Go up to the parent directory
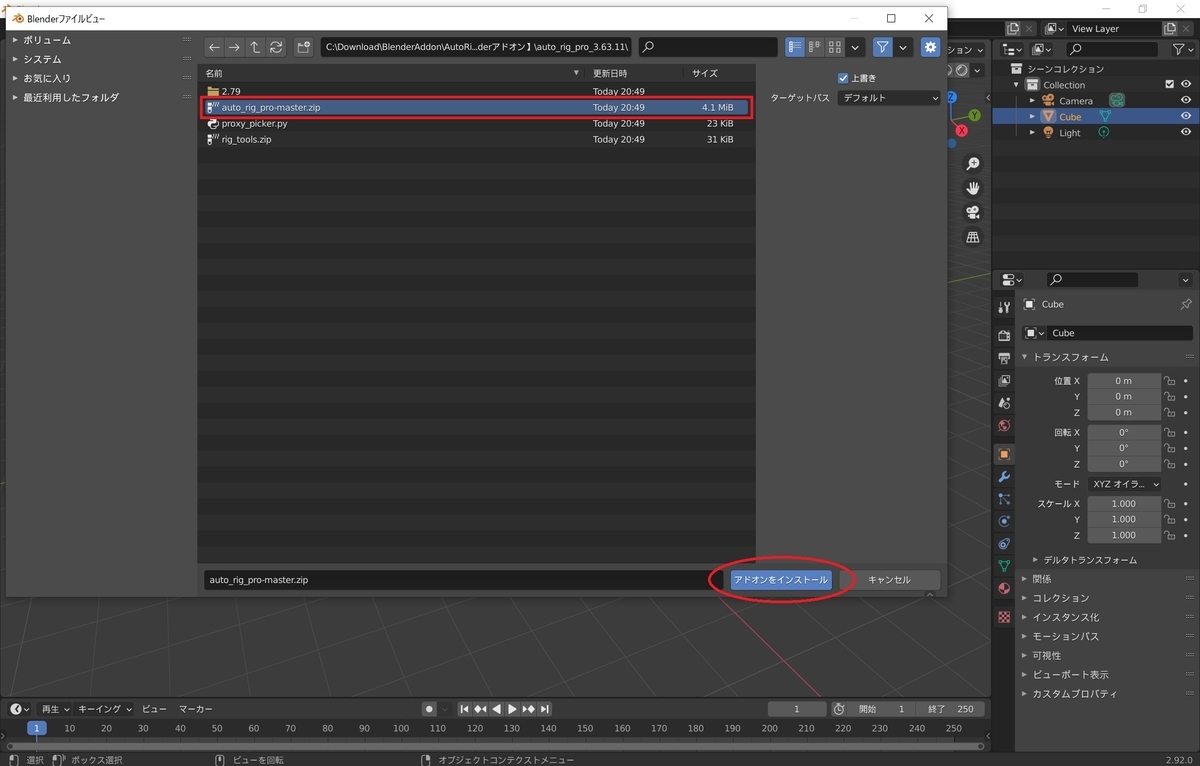The height and width of the screenshot is (766, 1200). coord(255,47)
